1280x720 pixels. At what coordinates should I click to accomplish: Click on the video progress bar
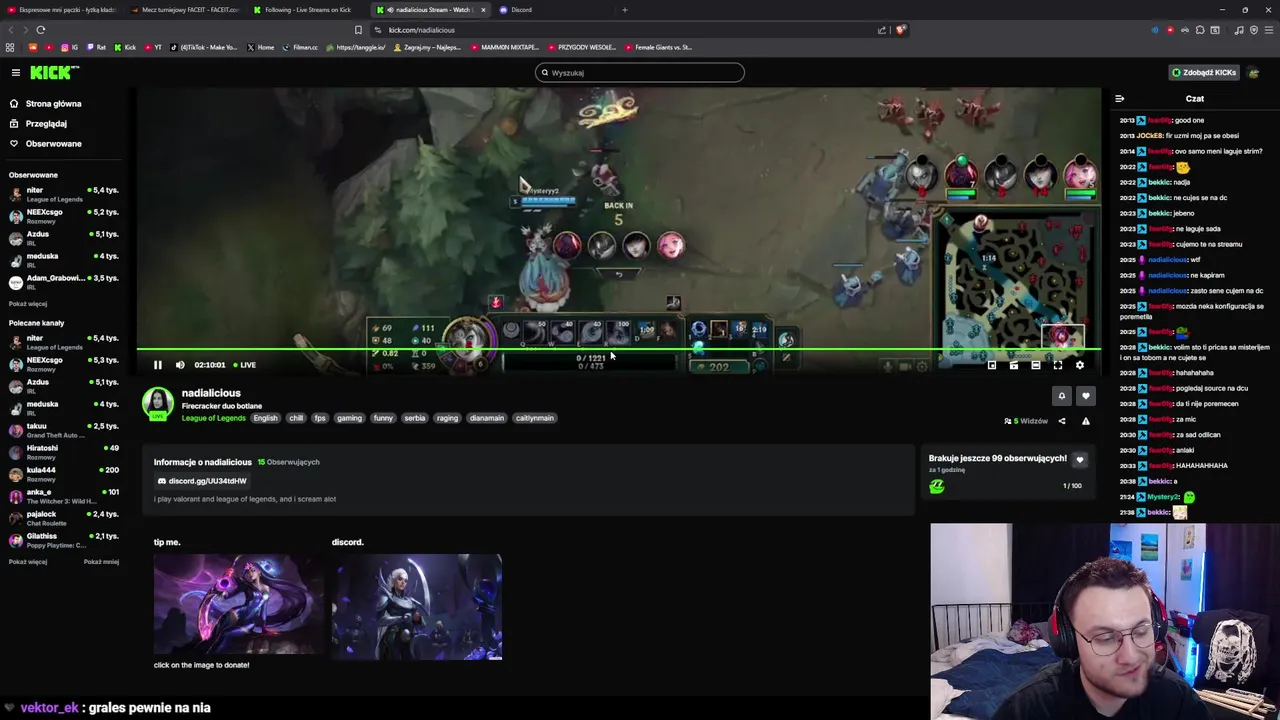click(x=618, y=350)
